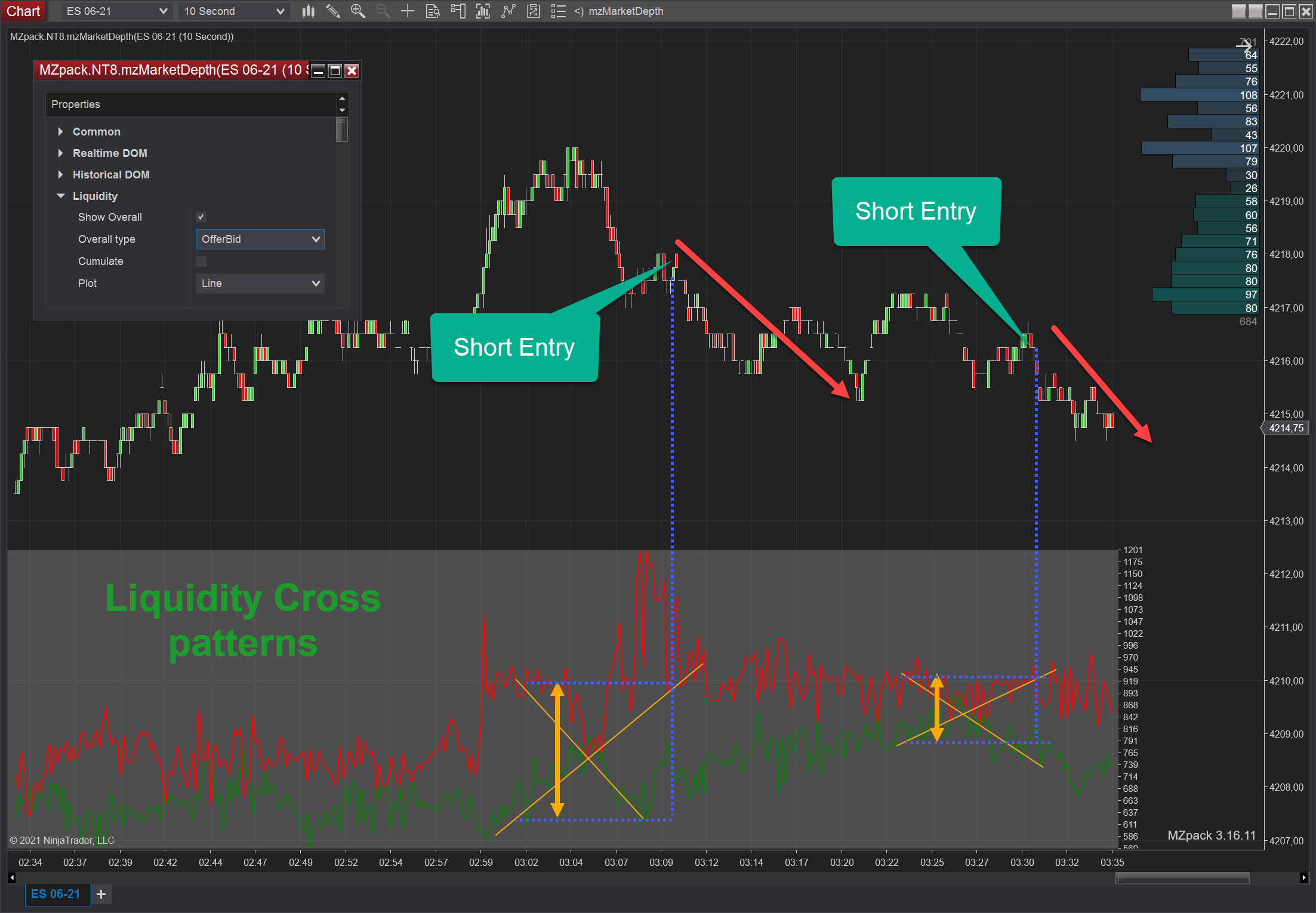Click the Properties panel header
This screenshot has height=913, width=1316.
(192, 104)
